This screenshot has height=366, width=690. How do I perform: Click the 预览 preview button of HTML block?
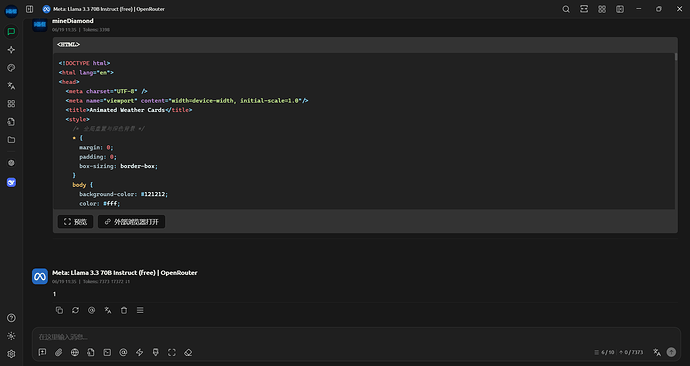[x=75, y=222]
